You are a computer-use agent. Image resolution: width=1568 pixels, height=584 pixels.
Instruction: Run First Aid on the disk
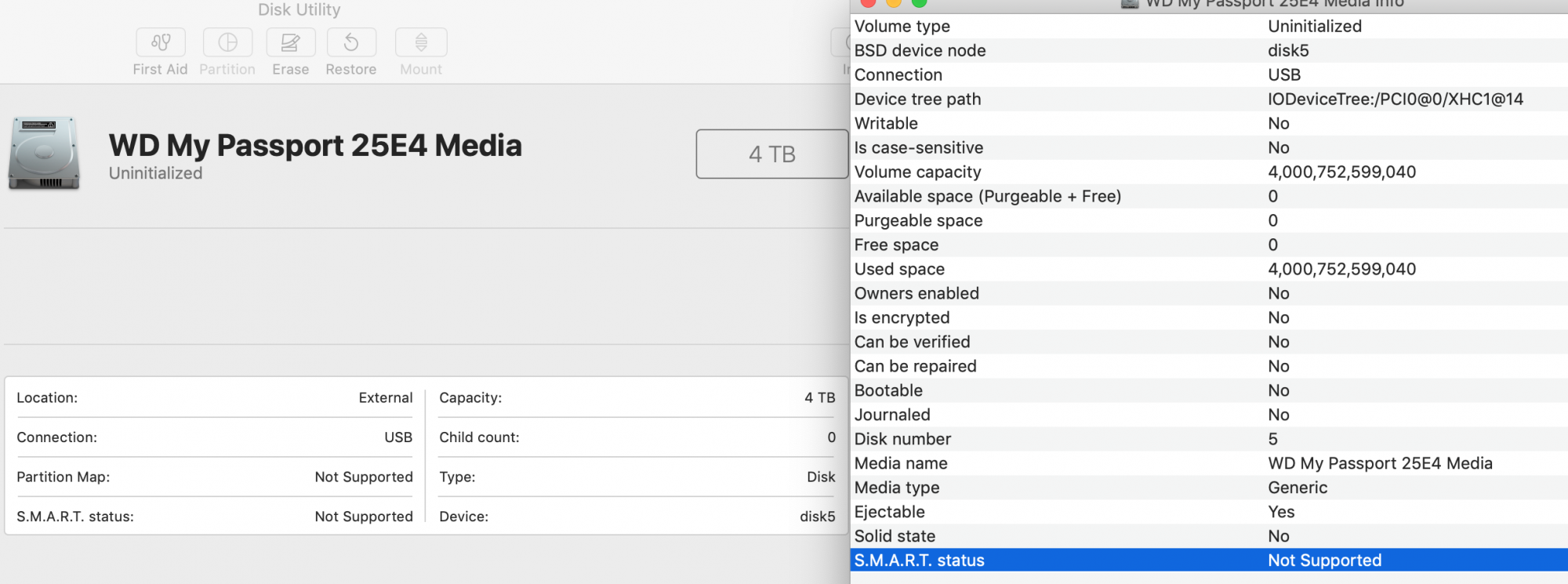[161, 42]
